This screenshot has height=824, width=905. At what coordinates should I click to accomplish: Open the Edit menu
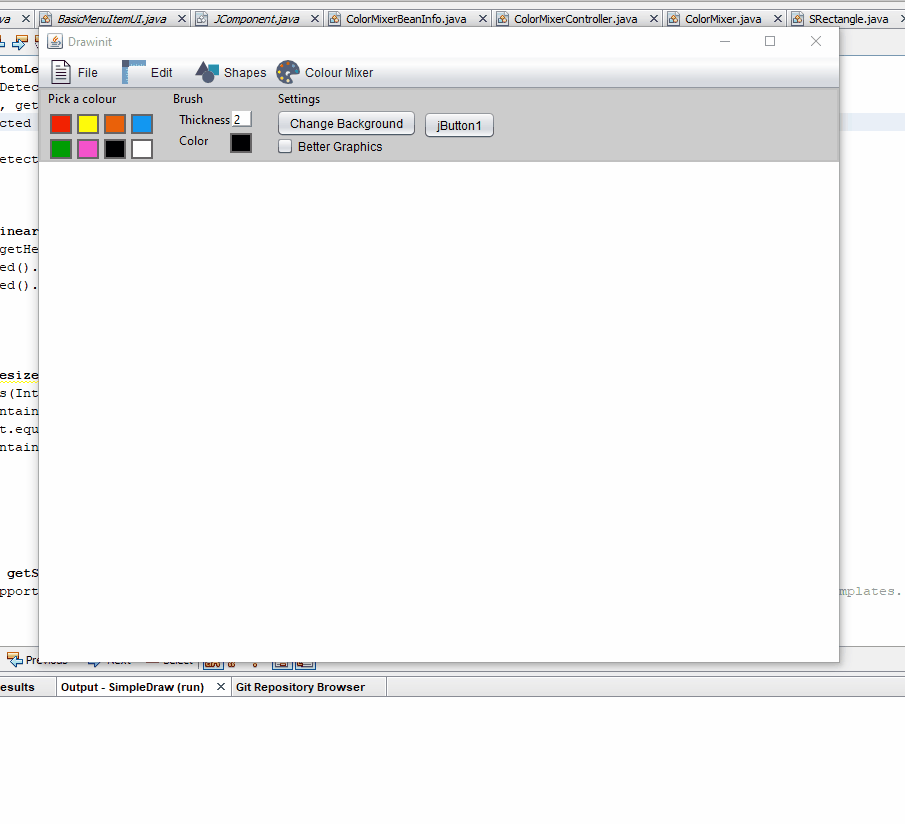tap(147, 73)
